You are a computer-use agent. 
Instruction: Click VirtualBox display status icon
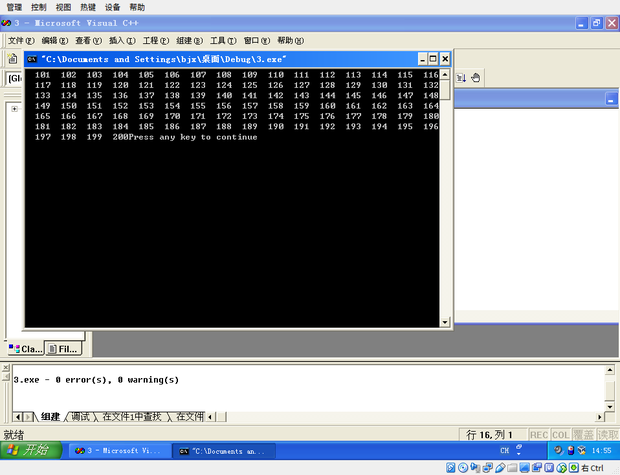click(524, 468)
